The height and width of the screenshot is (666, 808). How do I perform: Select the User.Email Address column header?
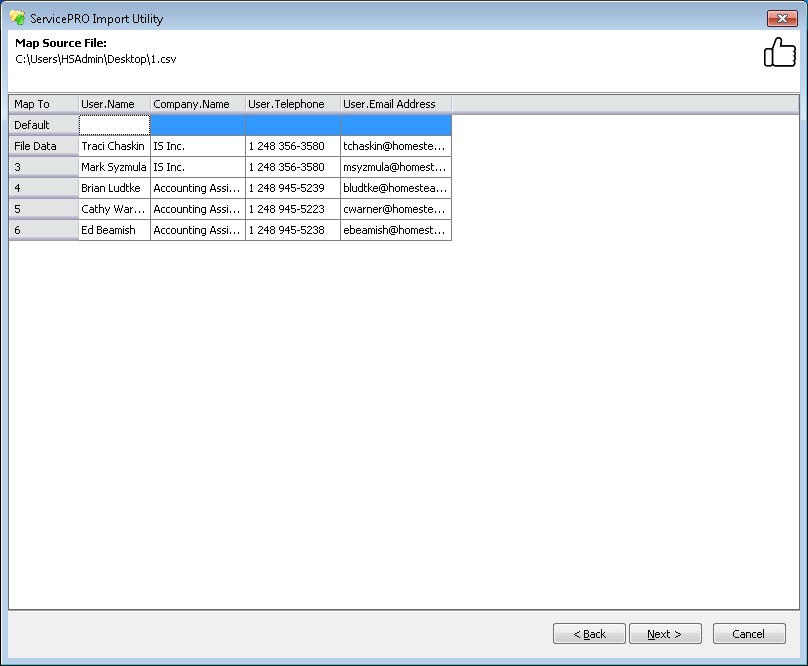(x=396, y=103)
